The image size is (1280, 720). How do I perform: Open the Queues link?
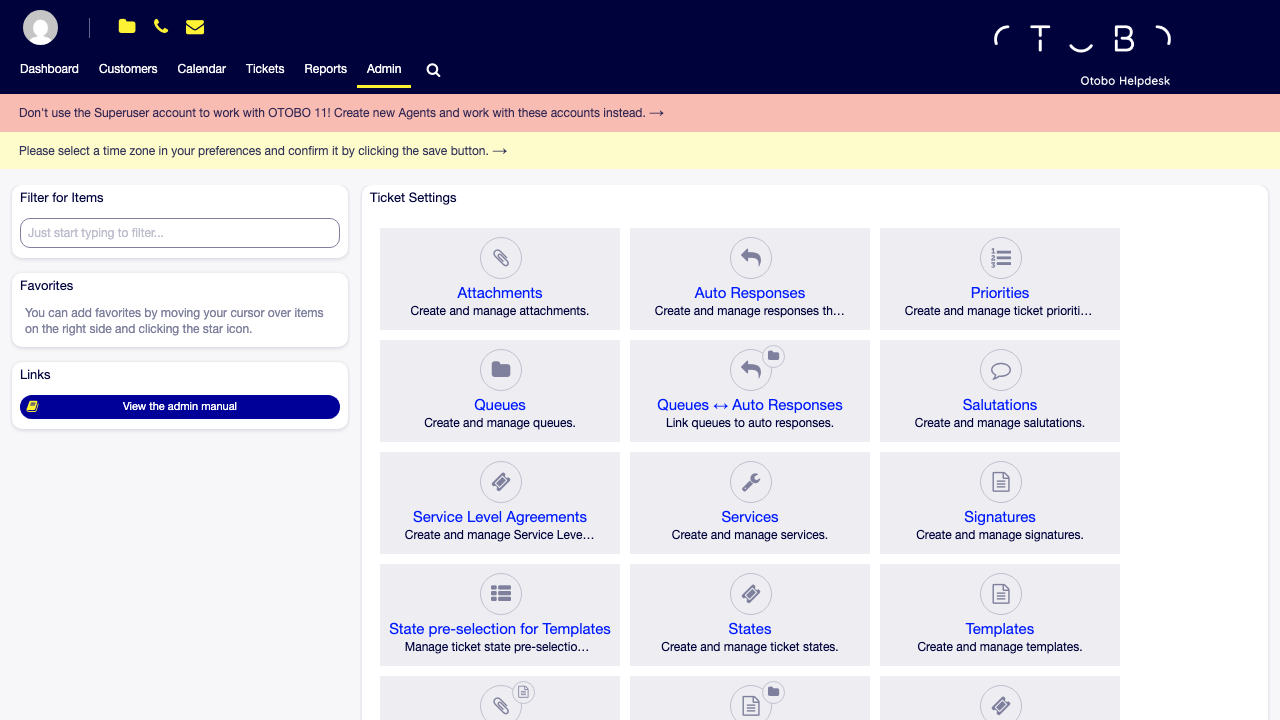500,405
